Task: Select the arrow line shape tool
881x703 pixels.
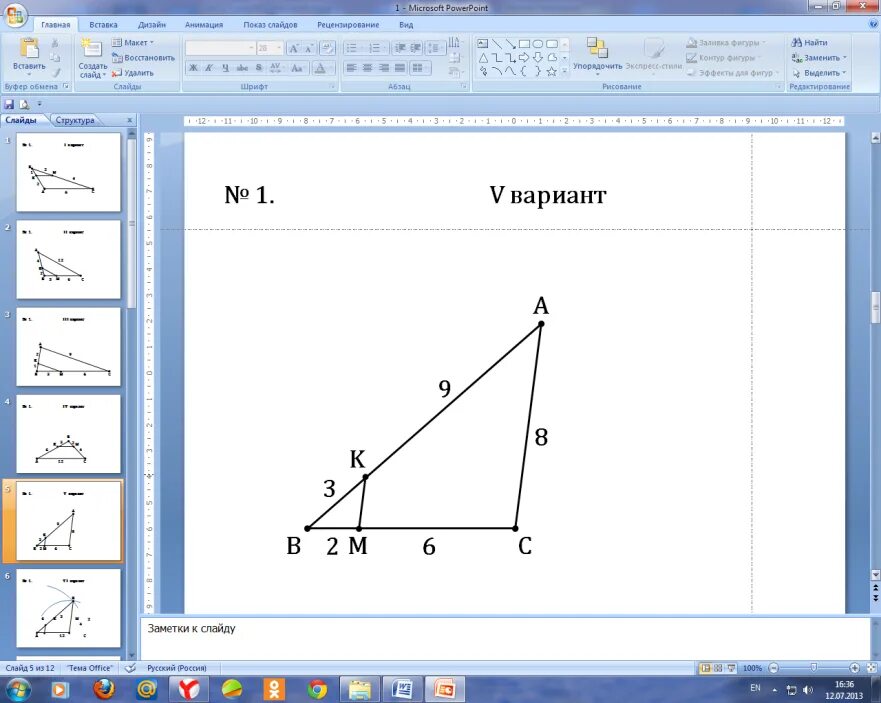Action: tap(510, 44)
